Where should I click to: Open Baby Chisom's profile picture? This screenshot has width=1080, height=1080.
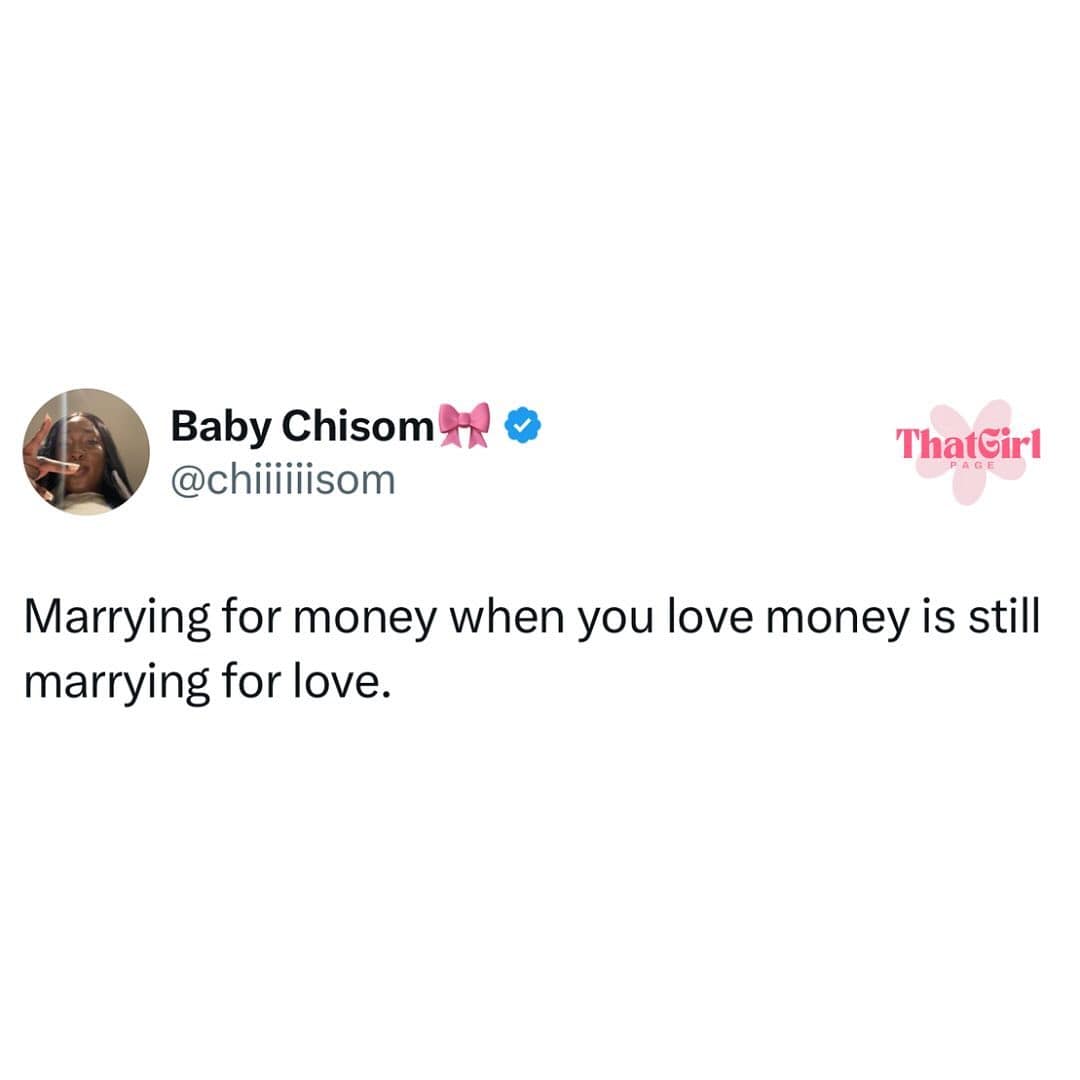[x=86, y=451]
